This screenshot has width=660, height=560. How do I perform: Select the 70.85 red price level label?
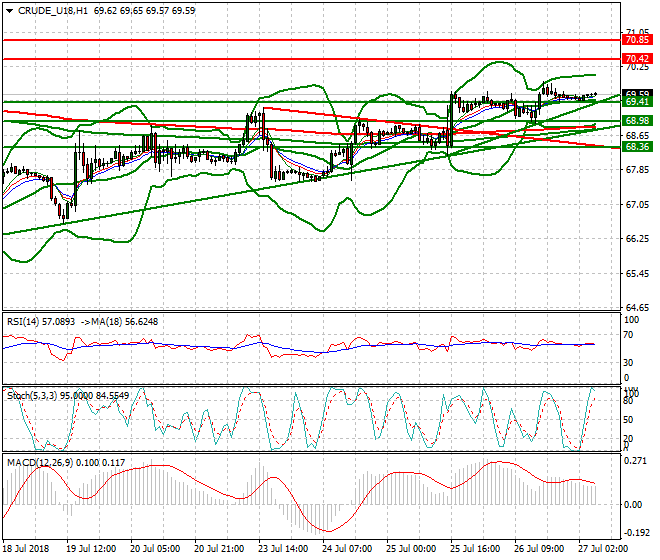coord(637,40)
